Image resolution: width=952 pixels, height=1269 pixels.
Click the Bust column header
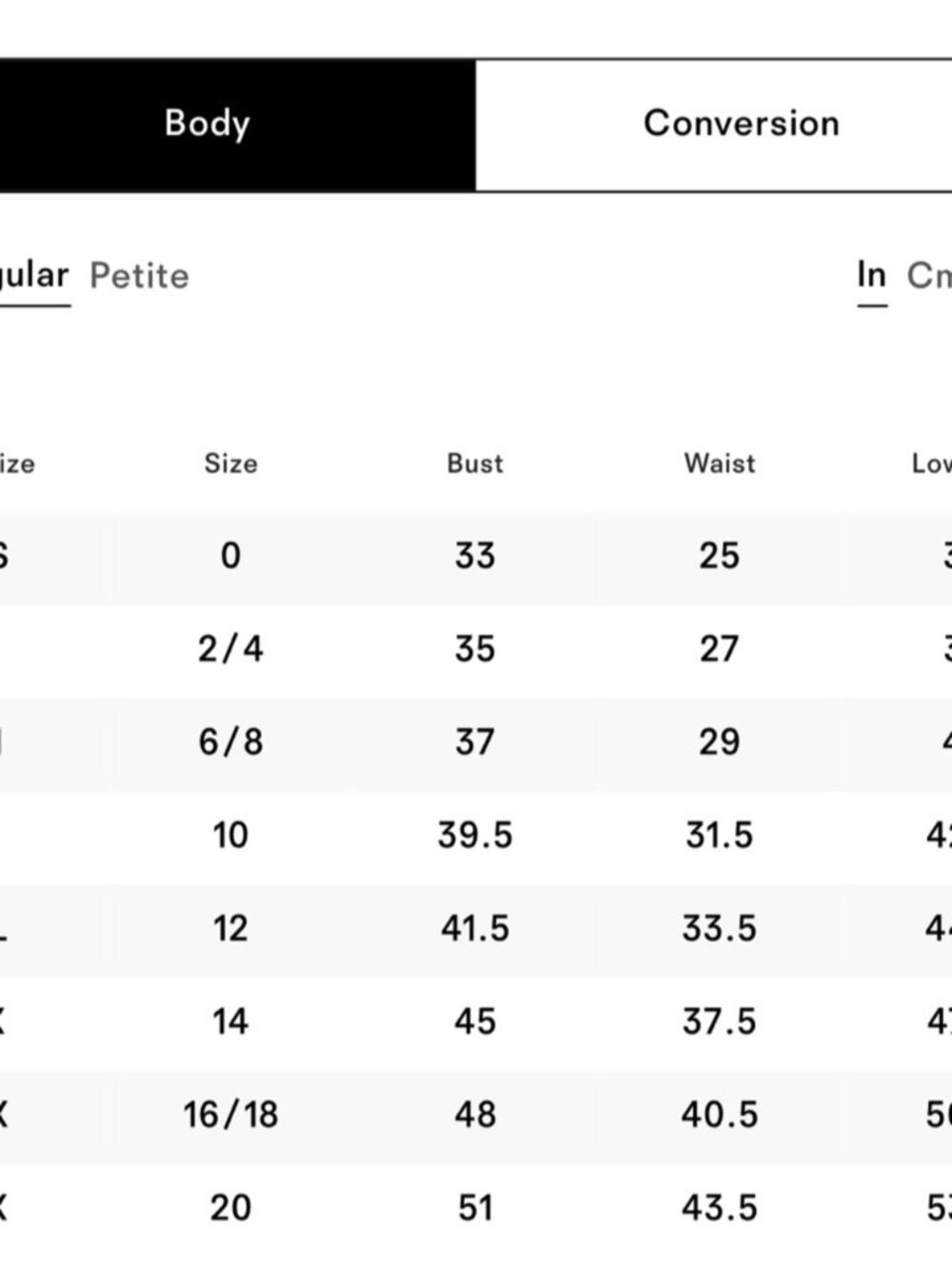475,464
